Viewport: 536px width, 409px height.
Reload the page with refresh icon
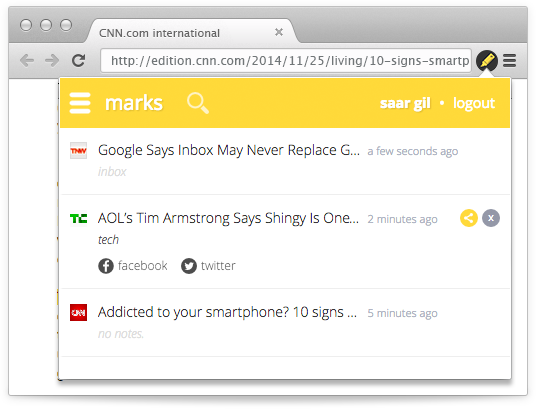79,61
